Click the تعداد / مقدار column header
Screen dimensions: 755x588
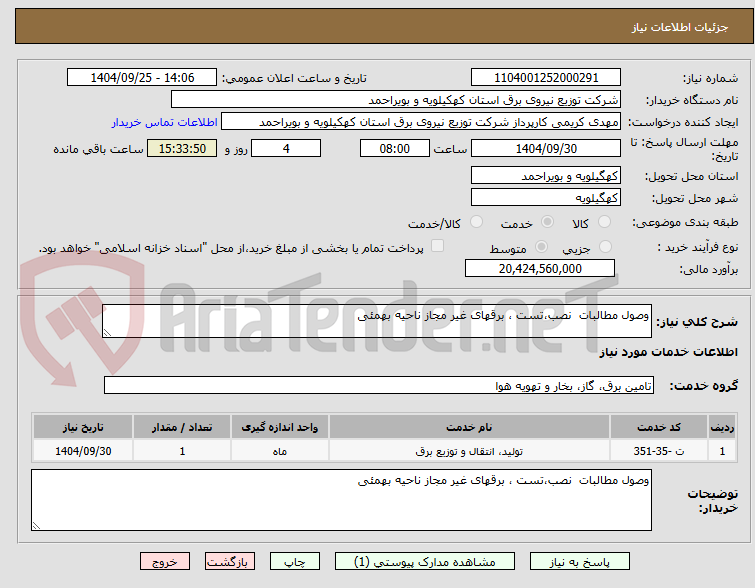click(182, 427)
